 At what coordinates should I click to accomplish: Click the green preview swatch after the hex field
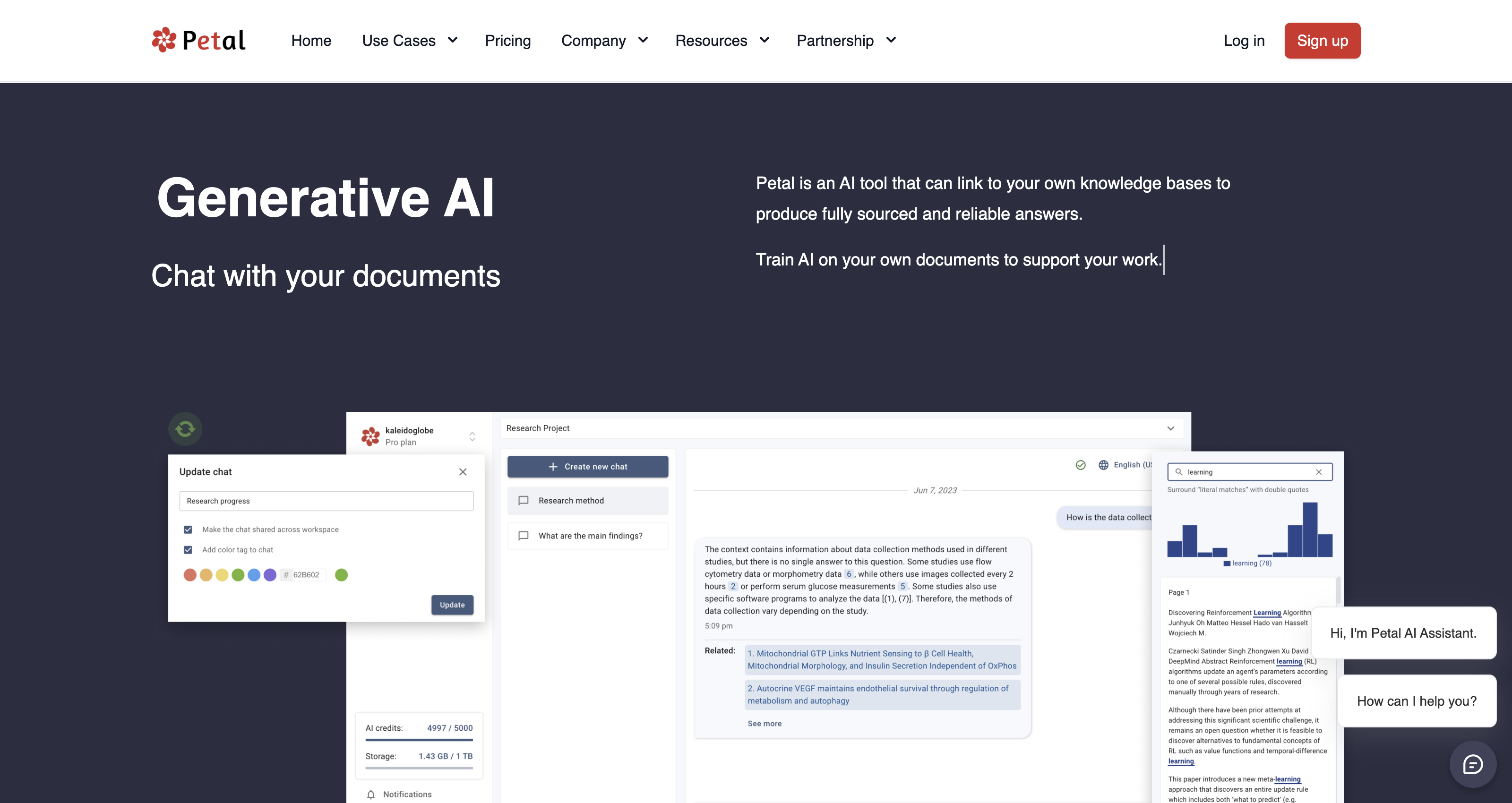[341, 575]
